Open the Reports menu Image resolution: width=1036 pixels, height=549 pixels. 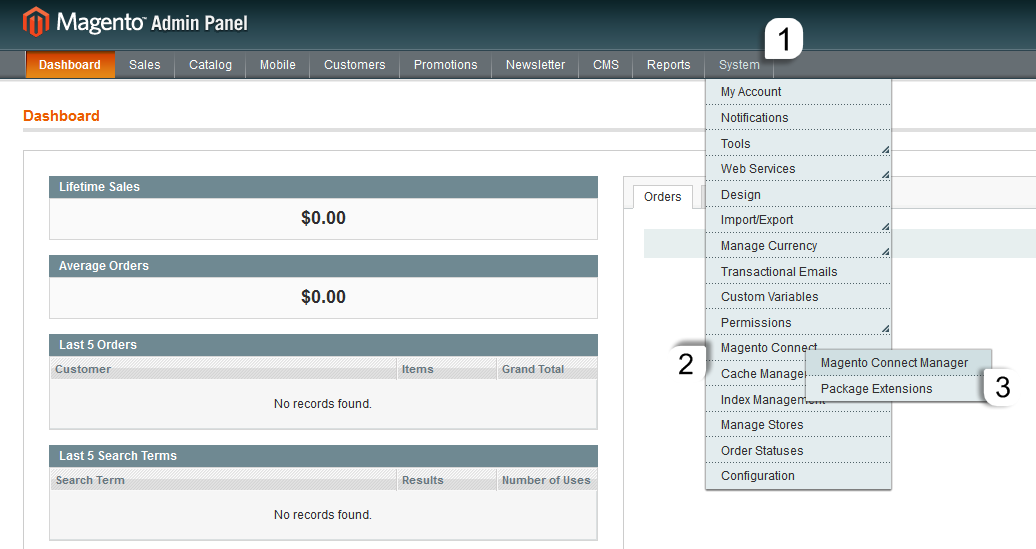(x=669, y=65)
